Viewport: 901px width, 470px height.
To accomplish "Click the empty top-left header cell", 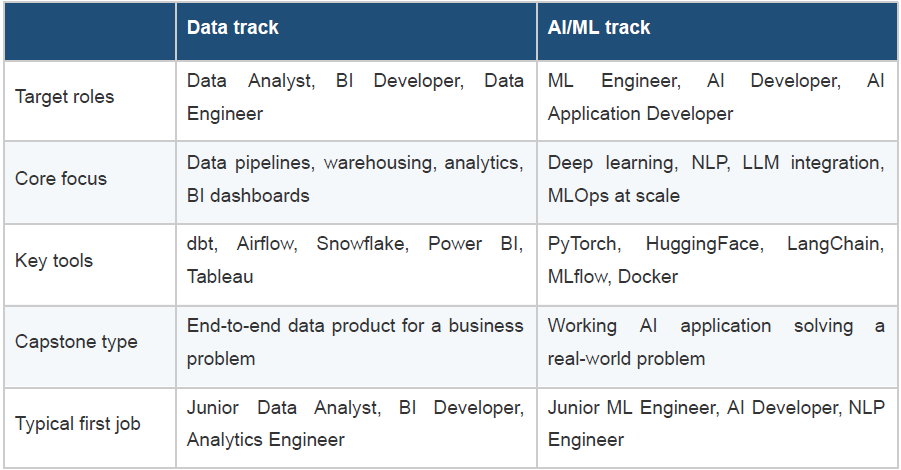I will 90,32.
